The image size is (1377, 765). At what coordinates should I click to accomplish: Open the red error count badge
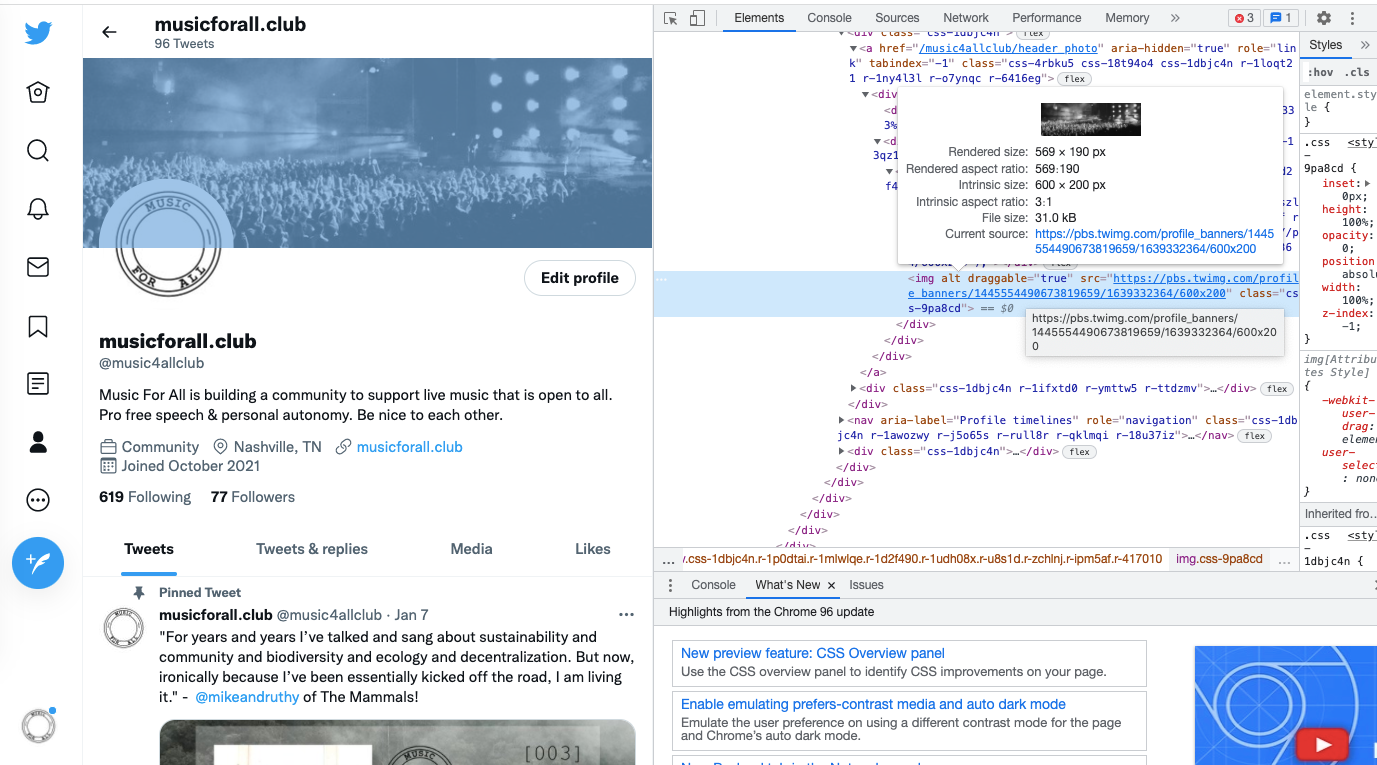click(x=1244, y=18)
